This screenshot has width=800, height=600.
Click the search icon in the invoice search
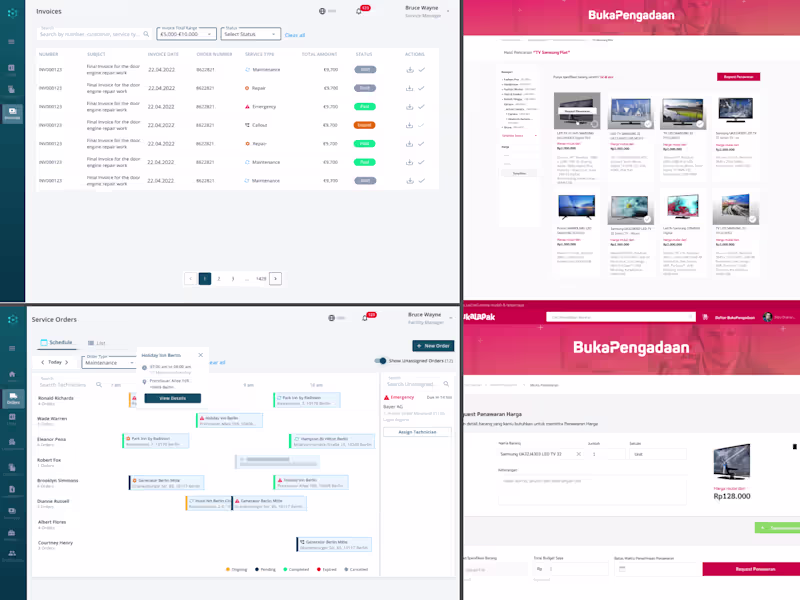[146, 34]
